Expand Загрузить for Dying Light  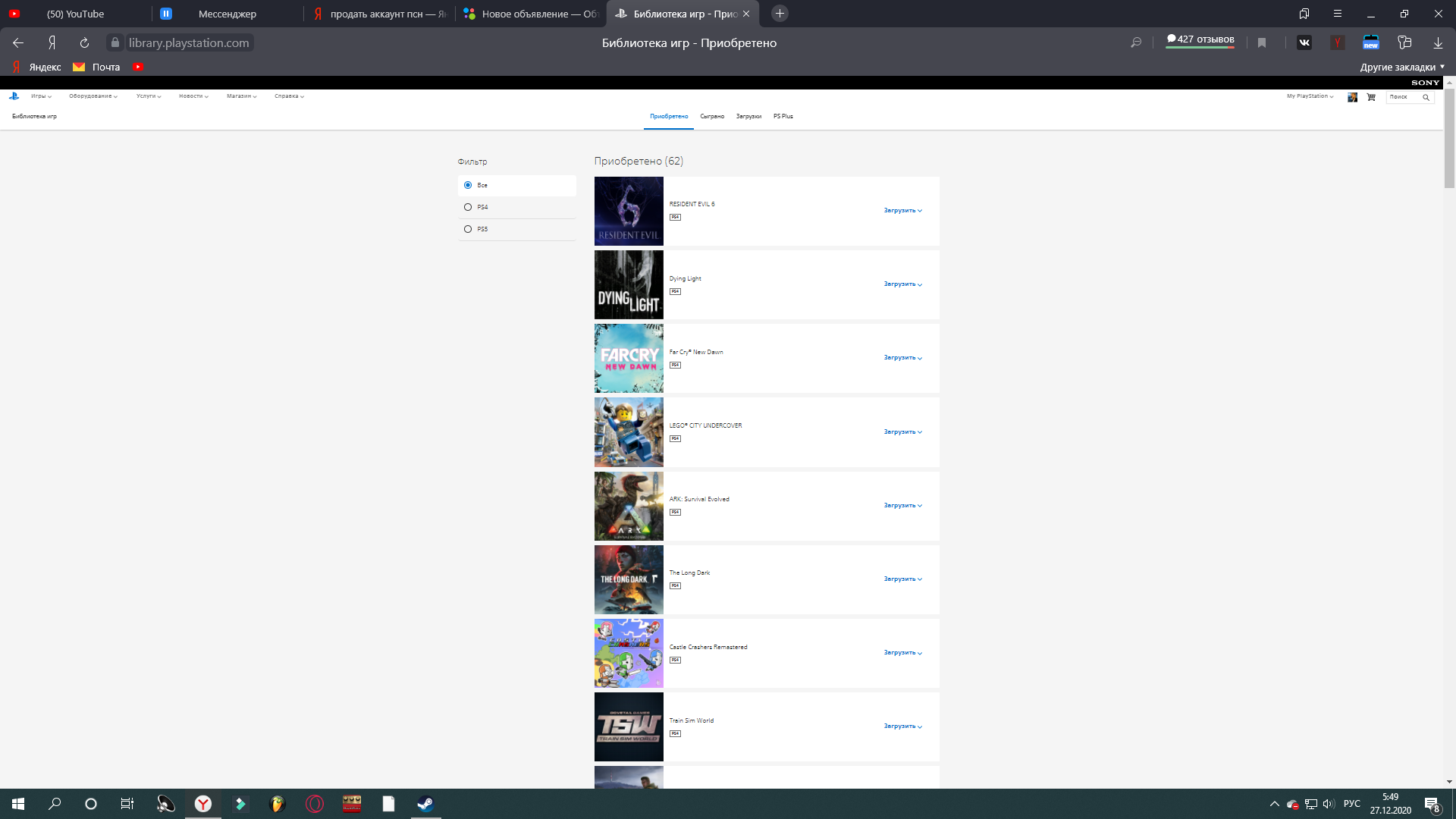point(903,284)
